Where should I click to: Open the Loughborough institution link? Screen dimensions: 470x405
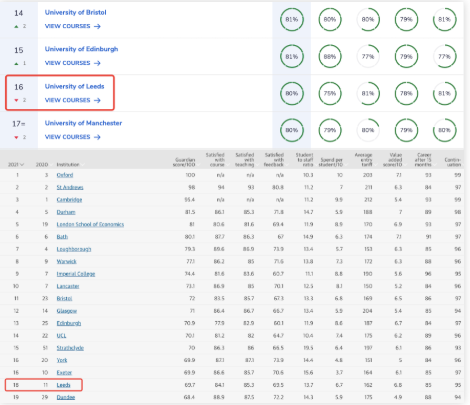[x=74, y=249]
